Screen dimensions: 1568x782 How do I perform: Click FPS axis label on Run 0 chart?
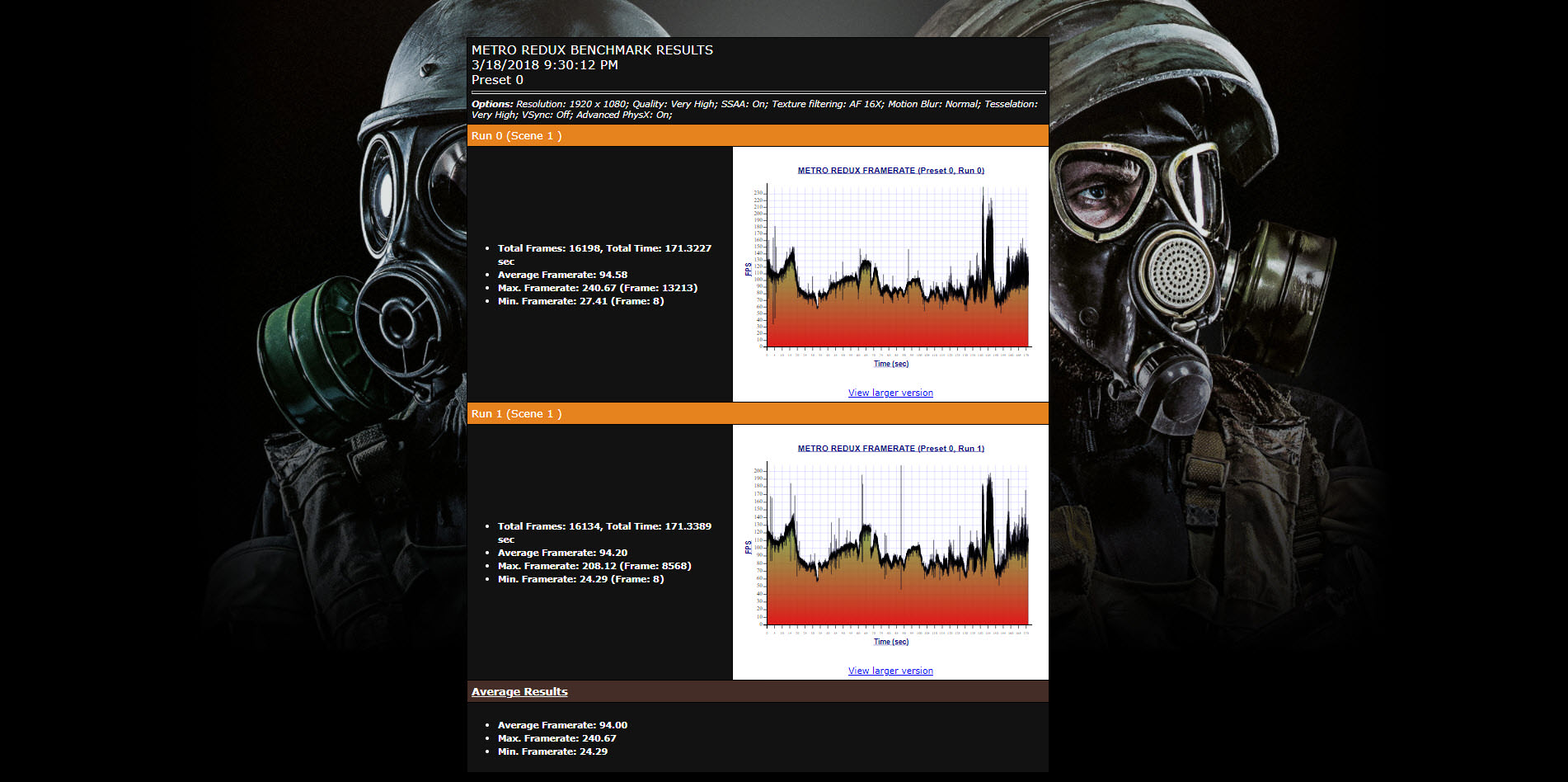(748, 269)
